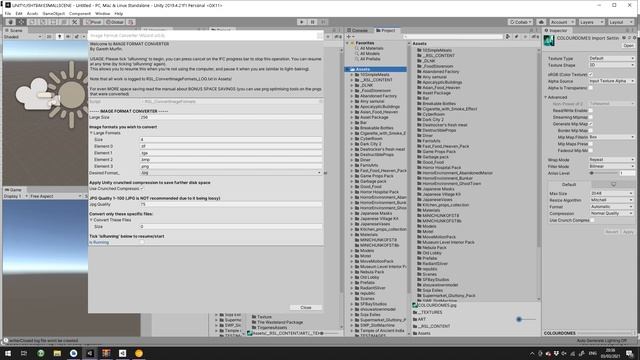This screenshot has height=360, width=640.
Task: Click the COLOURDOMES.jpg asset file
Action: point(435,305)
